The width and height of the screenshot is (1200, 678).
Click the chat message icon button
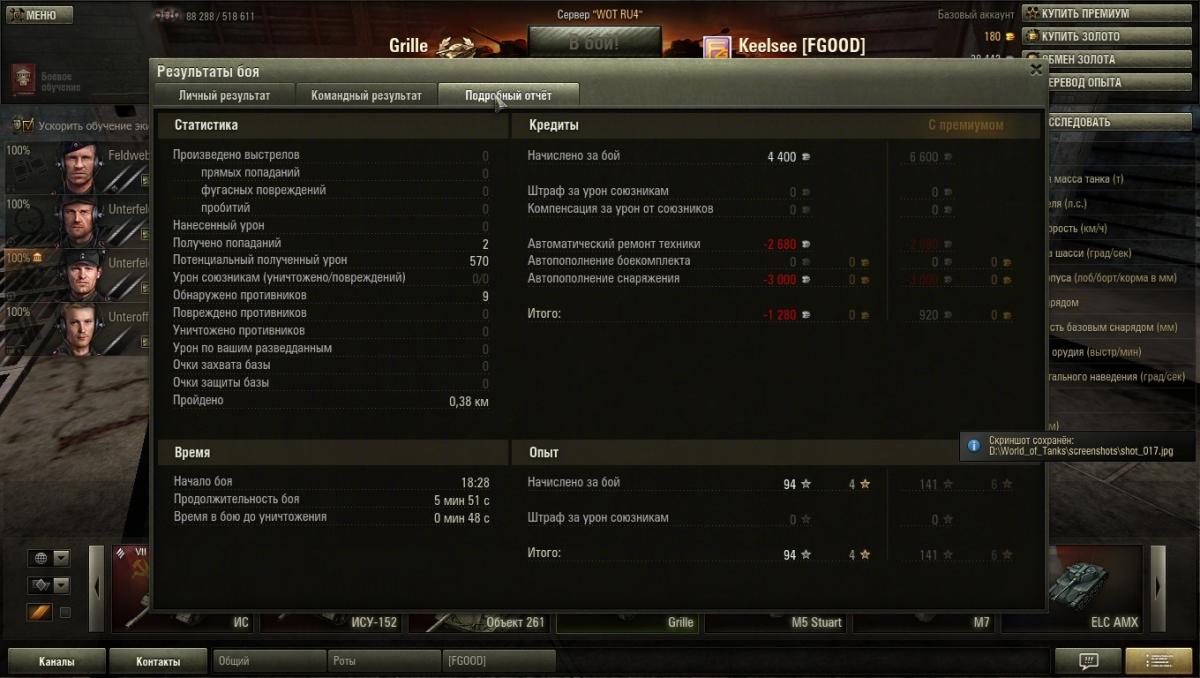1088,661
